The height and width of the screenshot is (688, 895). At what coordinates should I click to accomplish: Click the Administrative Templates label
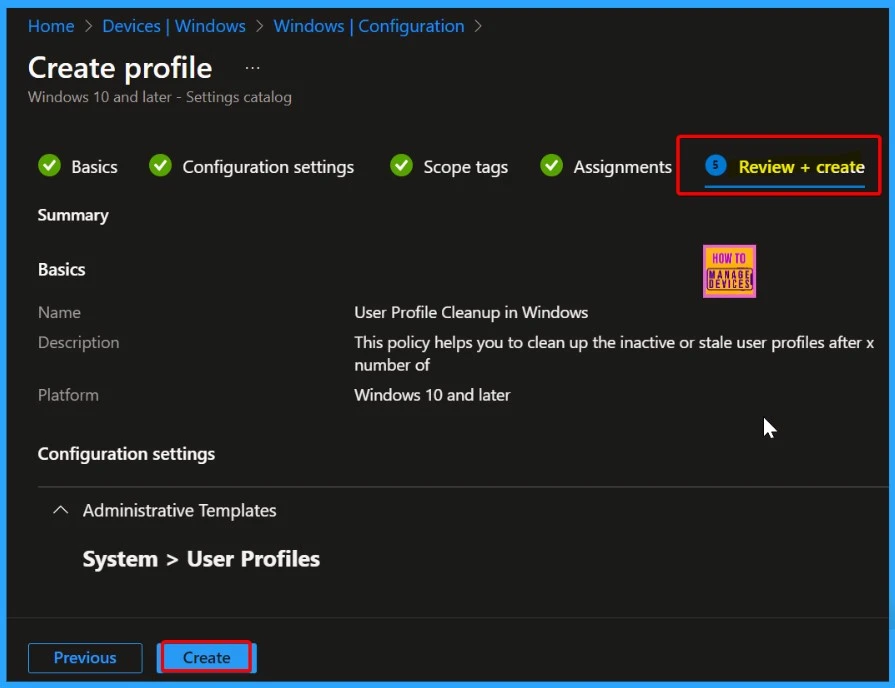tap(179, 510)
